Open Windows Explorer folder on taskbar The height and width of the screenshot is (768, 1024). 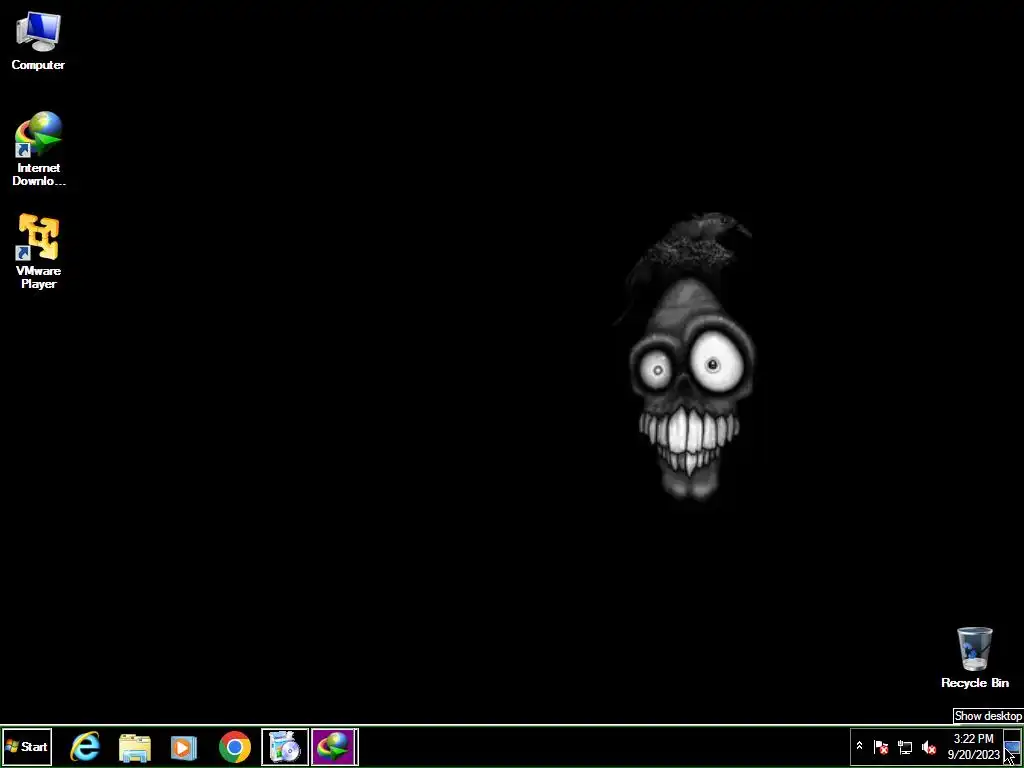[135, 747]
